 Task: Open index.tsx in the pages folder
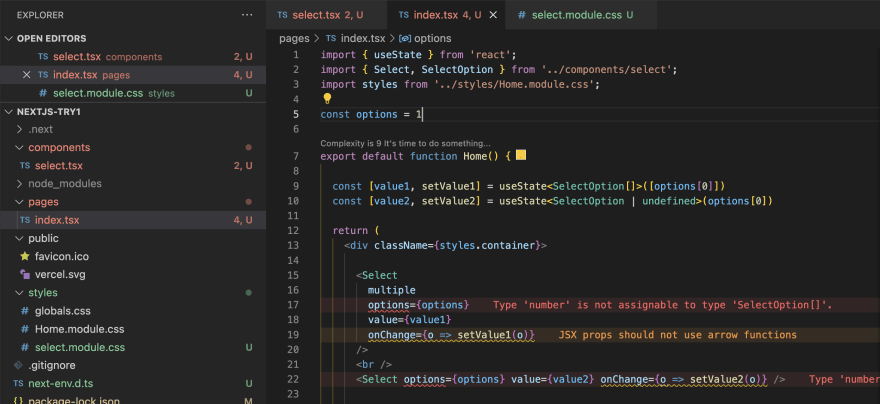click(x=133, y=220)
